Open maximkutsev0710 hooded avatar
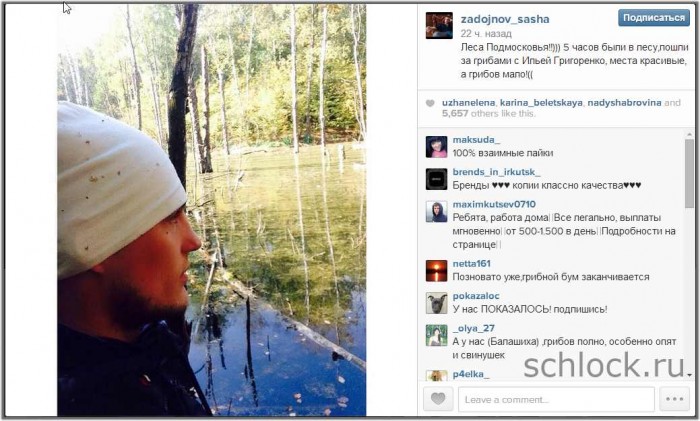The image size is (700, 421). tap(436, 212)
